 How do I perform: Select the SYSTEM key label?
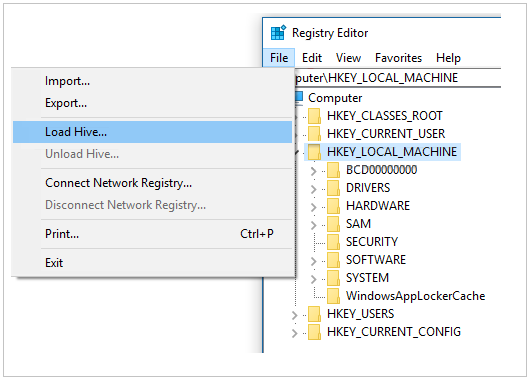tap(367, 277)
